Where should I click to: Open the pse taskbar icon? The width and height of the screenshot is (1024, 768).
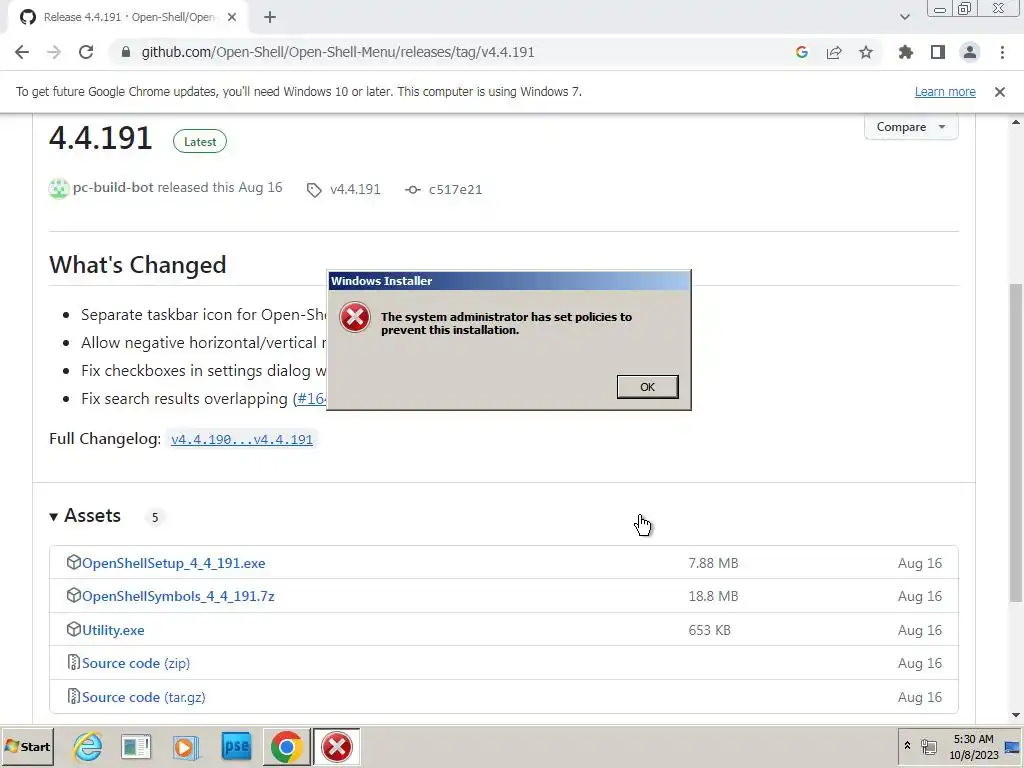[x=236, y=746]
